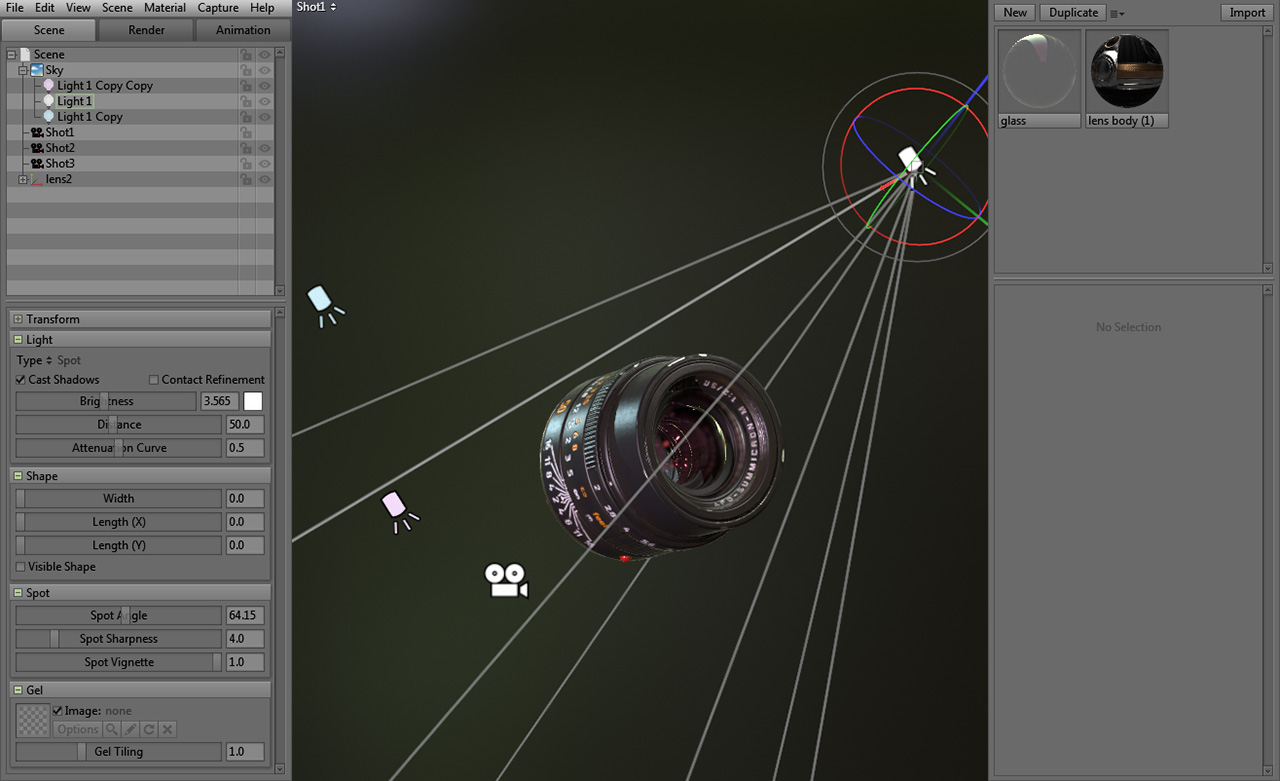The height and width of the screenshot is (781, 1280).
Task: Expand the lens2 tree node
Action: click(x=23, y=179)
